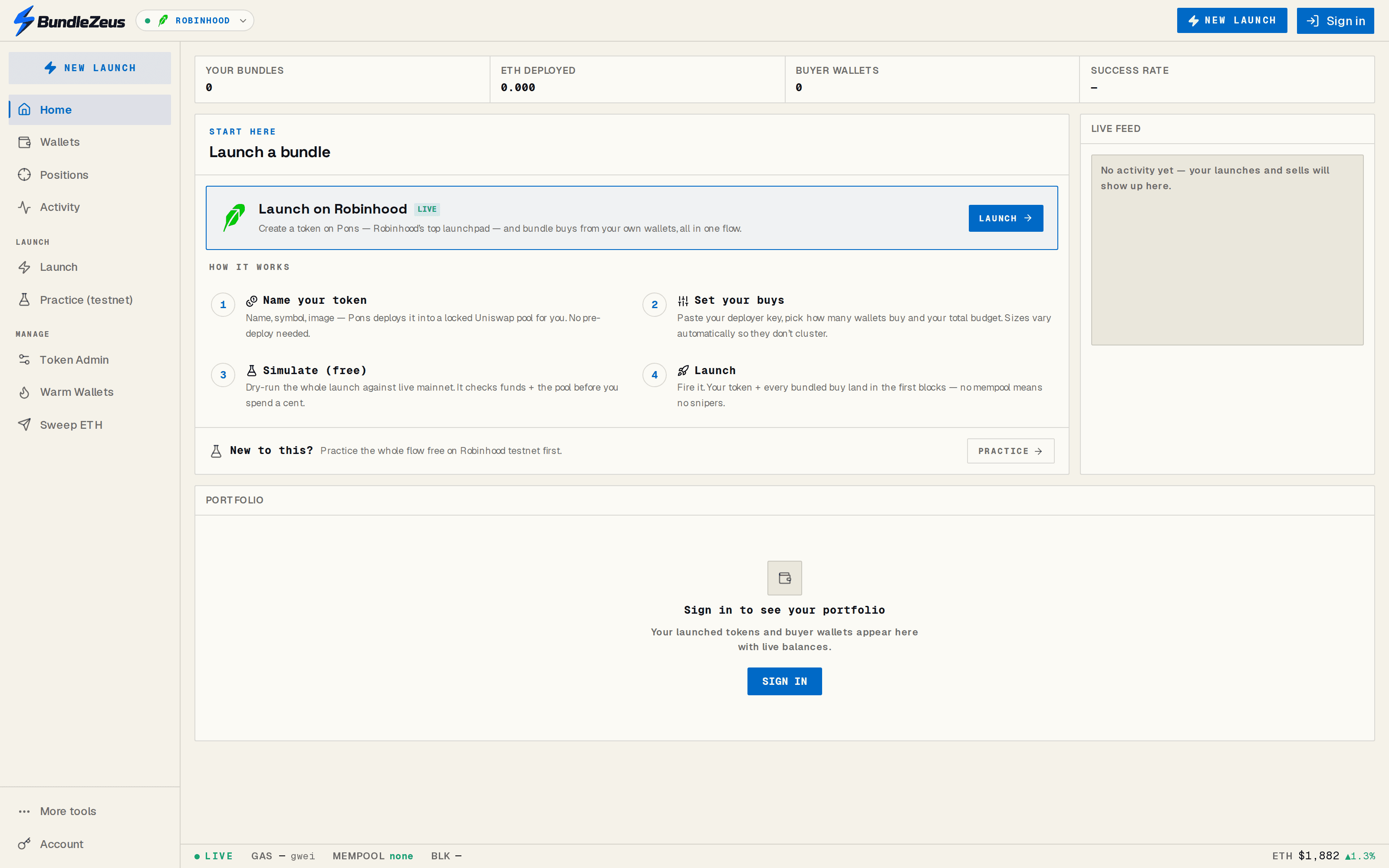Click the BLK status entry
Image resolution: width=1389 pixels, height=868 pixels.
coord(446,856)
